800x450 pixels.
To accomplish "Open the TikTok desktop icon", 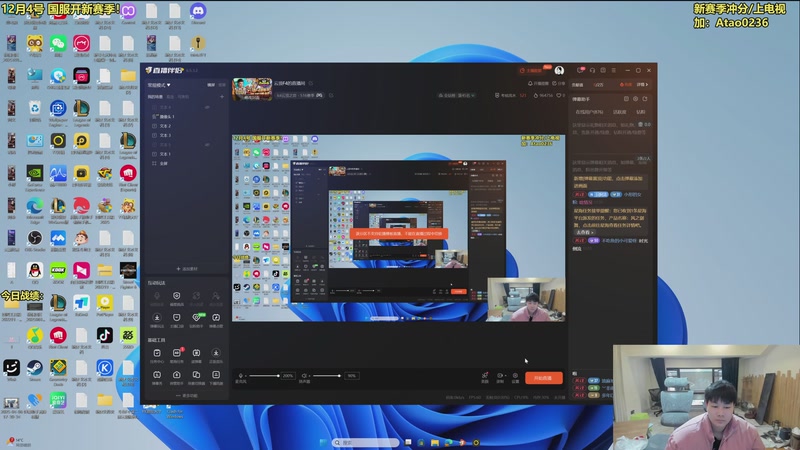I will click(105, 335).
